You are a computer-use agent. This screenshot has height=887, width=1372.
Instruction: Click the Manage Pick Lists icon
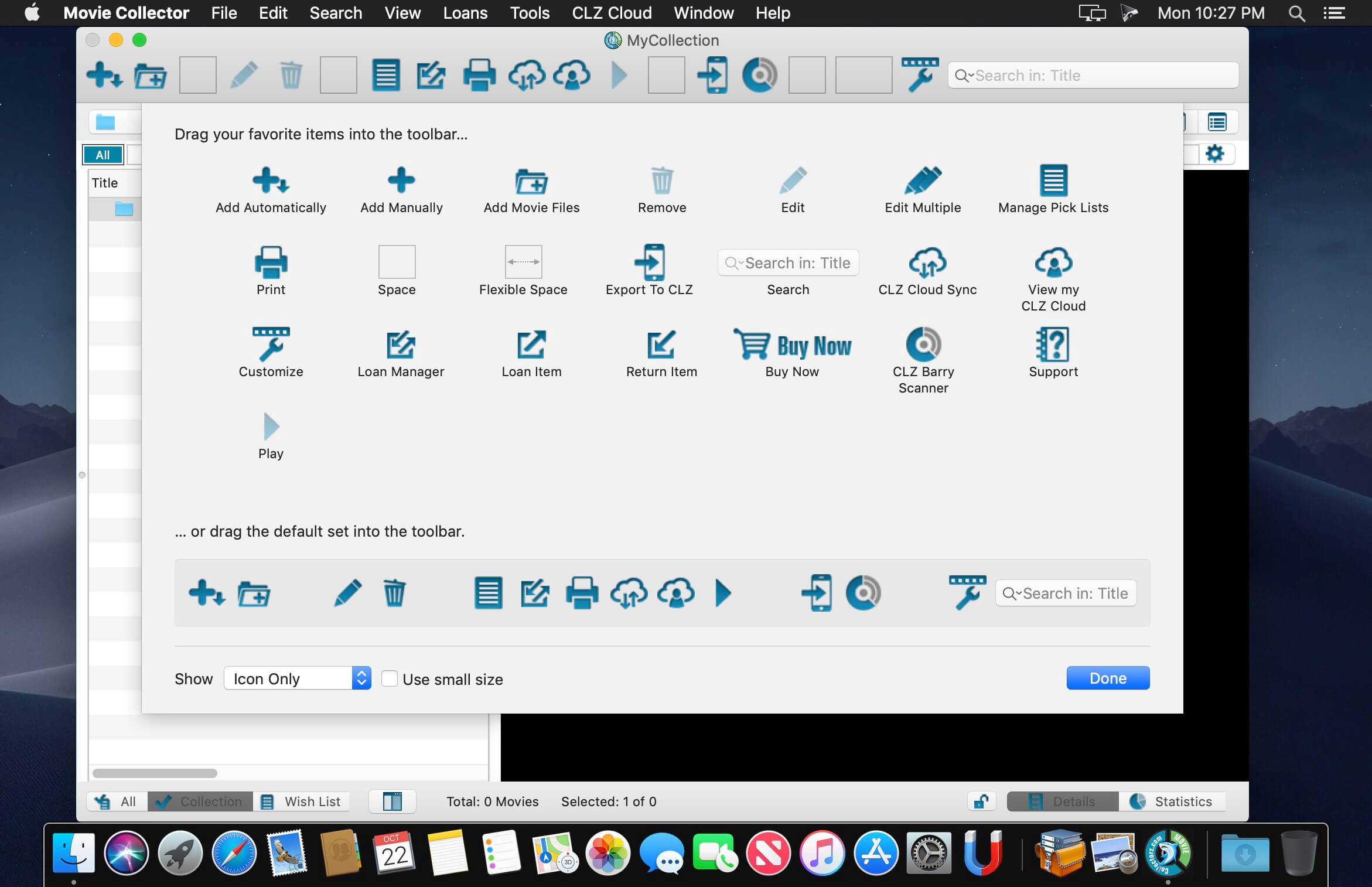(x=1053, y=180)
